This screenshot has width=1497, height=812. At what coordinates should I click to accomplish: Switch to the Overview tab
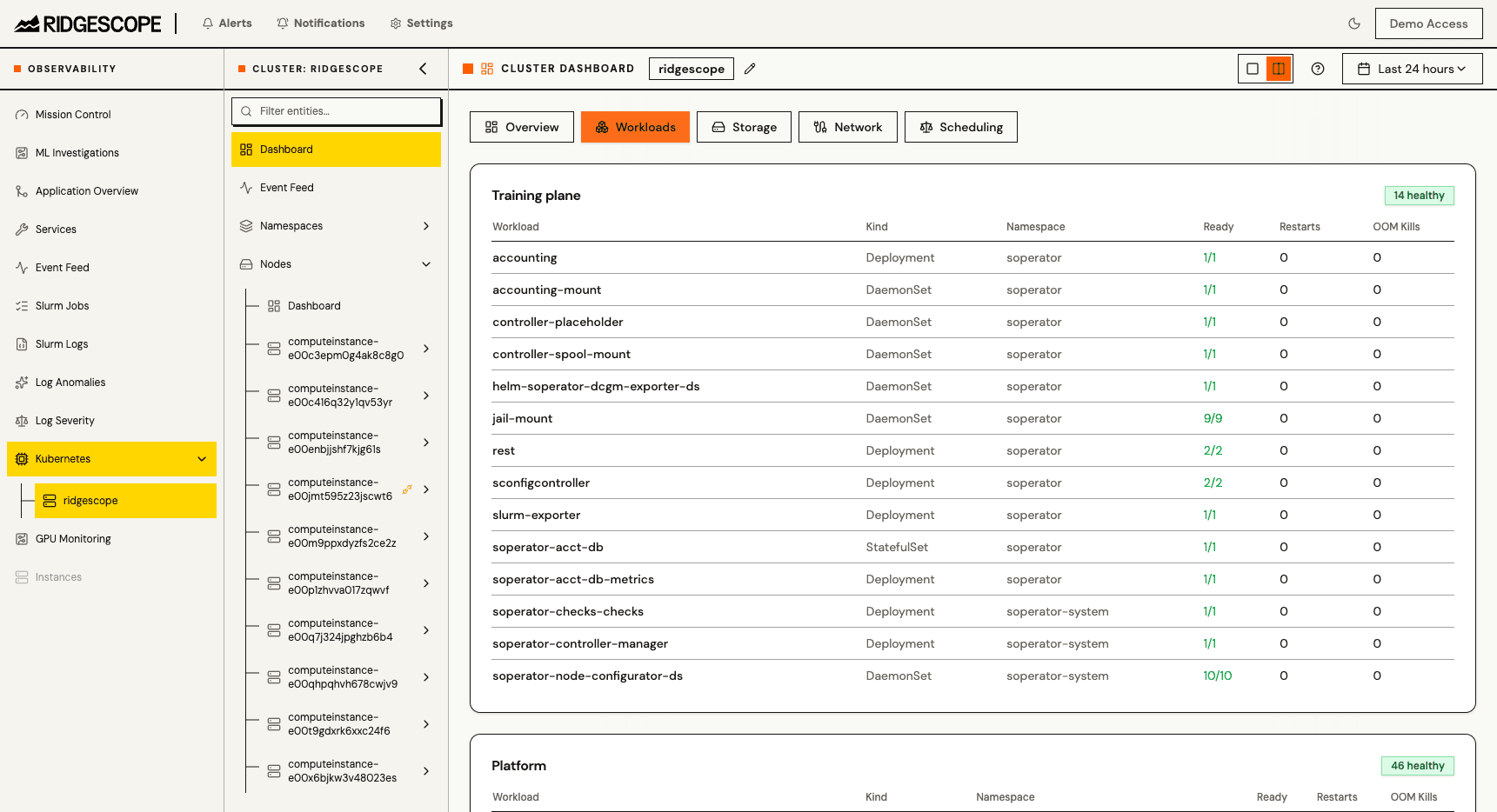pyautogui.click(x=522, y=127)
